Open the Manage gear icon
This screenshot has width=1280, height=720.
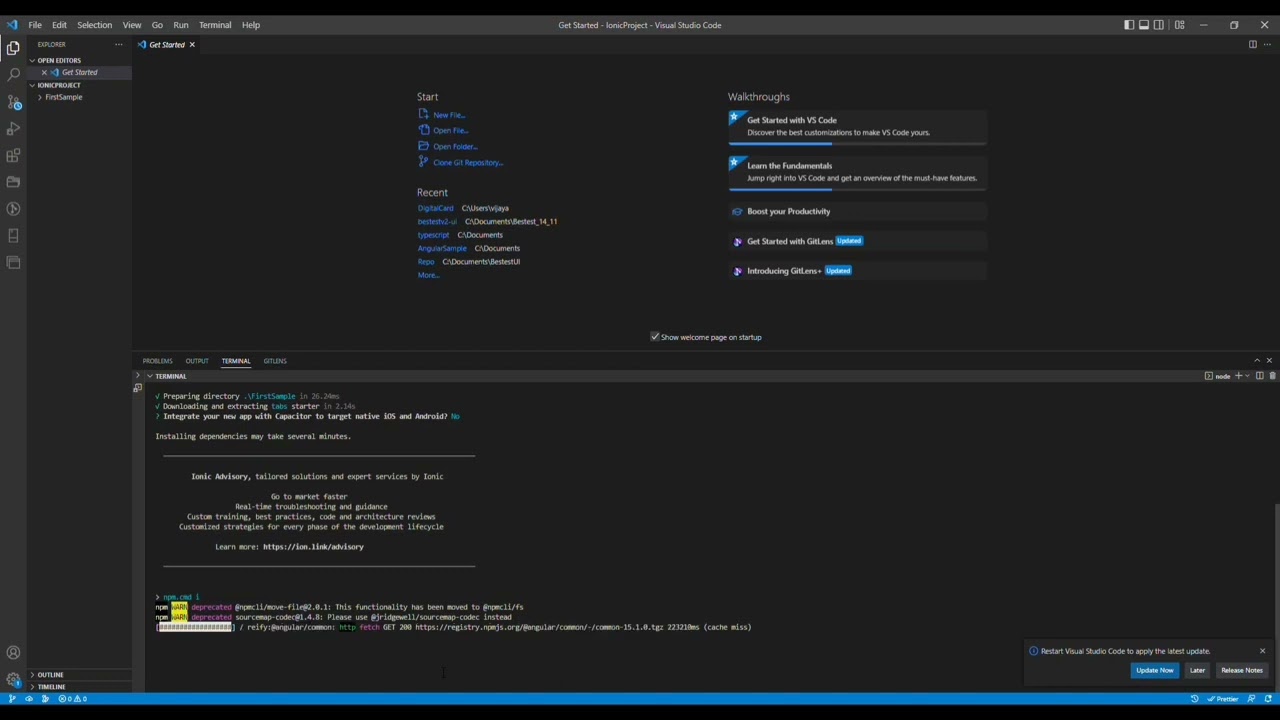point(13,679)
